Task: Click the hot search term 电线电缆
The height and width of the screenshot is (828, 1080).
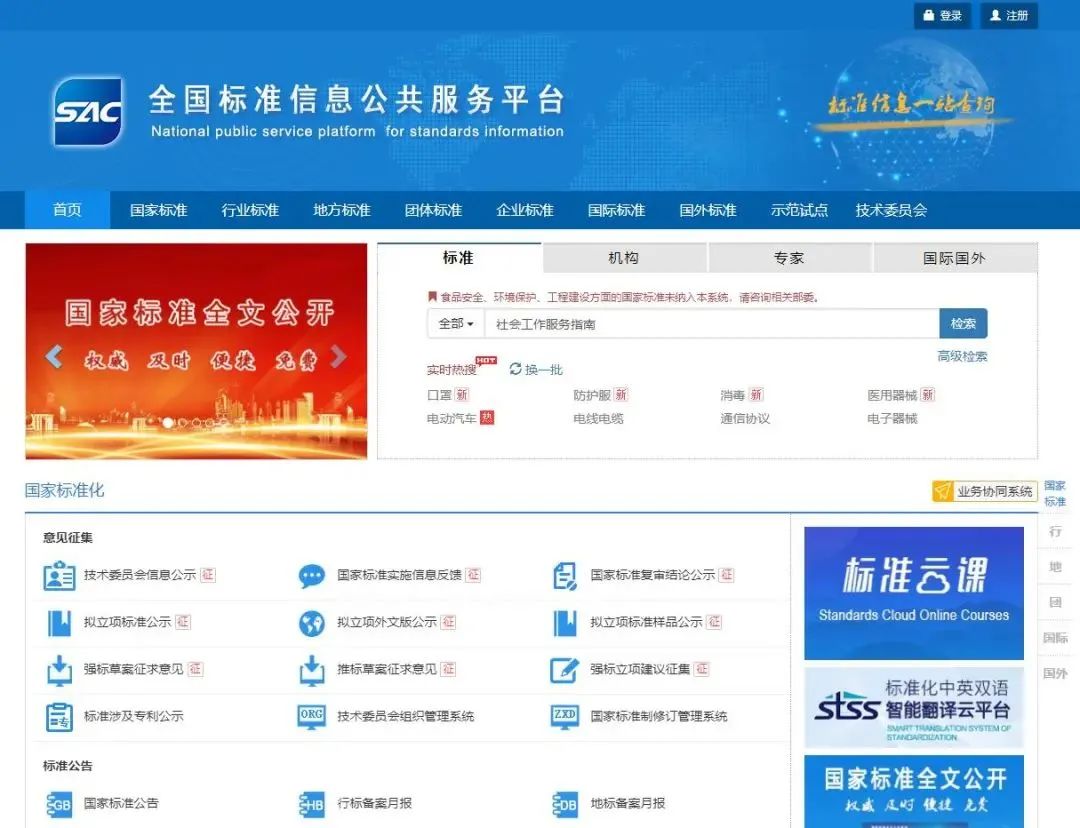Action: 599,419
